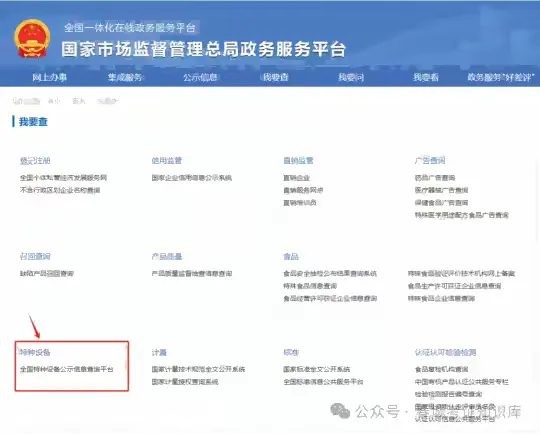Open the 直销企业 link
This screenshot has width=540, height=434.
click(297, 178)
